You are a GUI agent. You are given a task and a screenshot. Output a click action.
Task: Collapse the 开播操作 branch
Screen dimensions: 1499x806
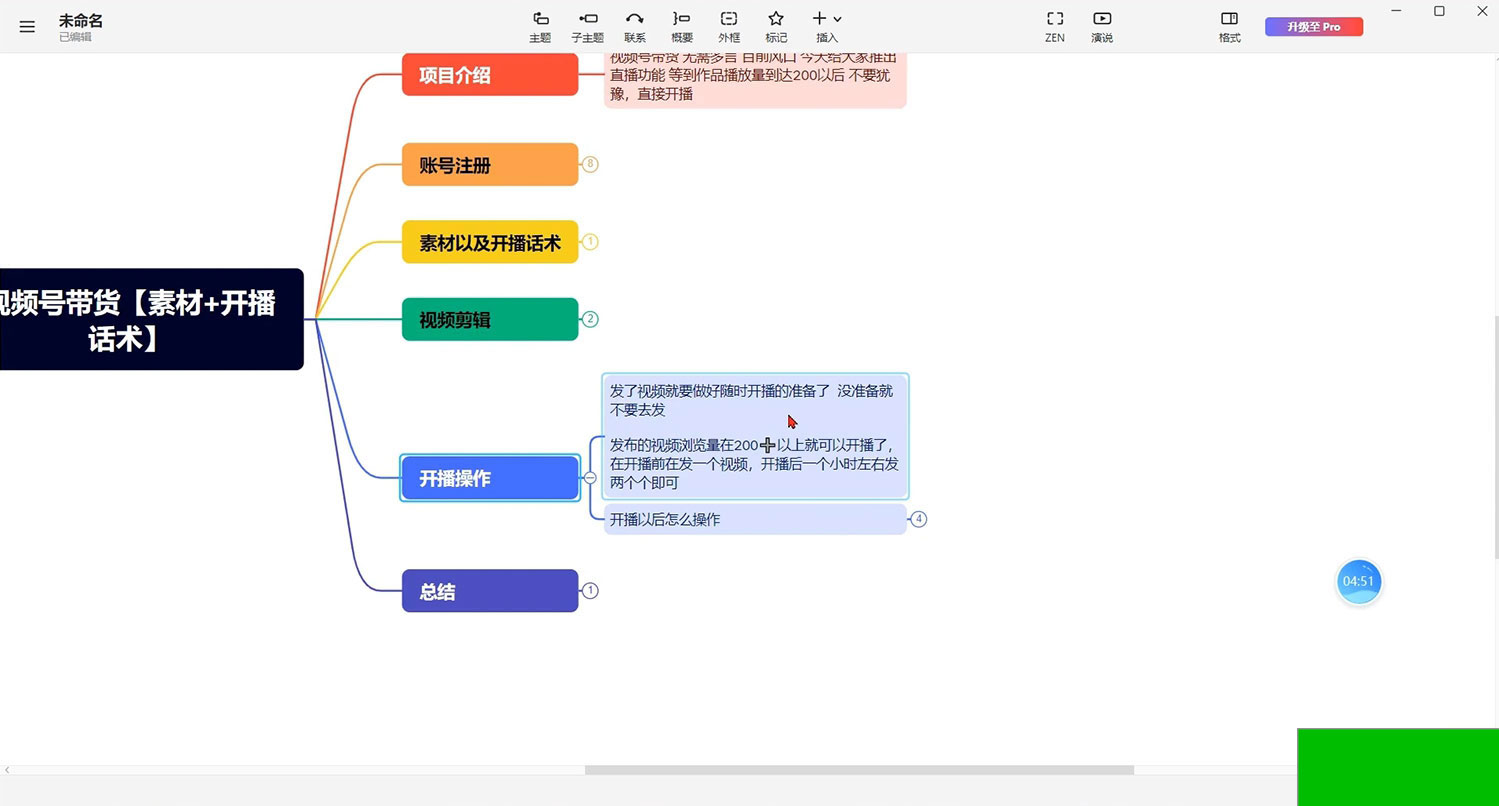pos(590,478)
